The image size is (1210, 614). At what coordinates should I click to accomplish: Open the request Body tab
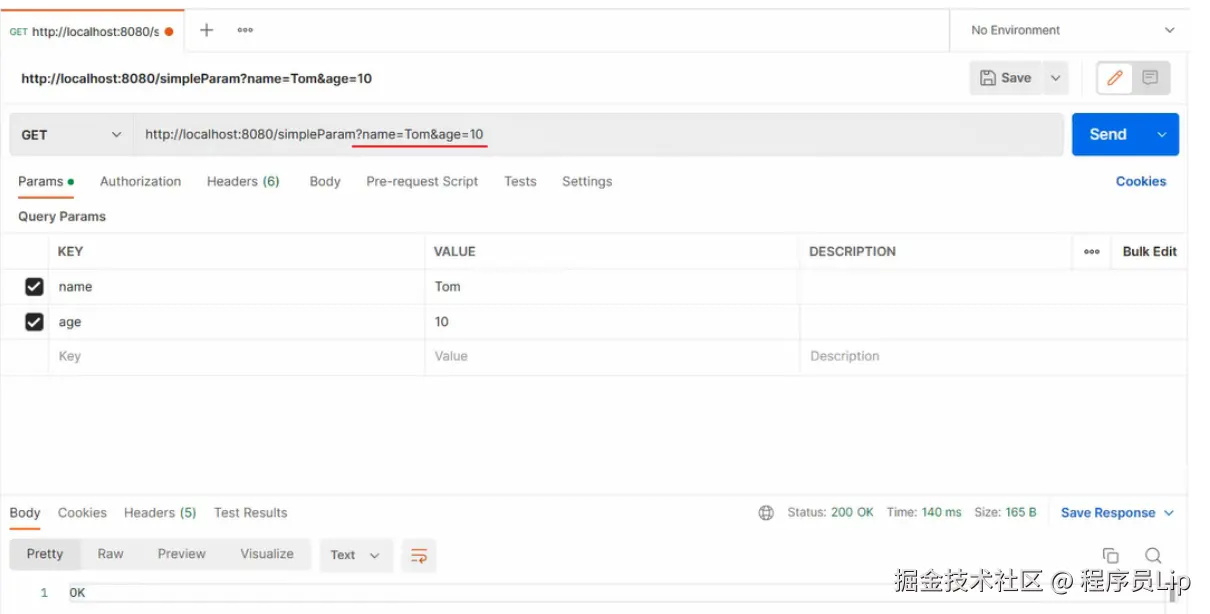coord(325,182)
